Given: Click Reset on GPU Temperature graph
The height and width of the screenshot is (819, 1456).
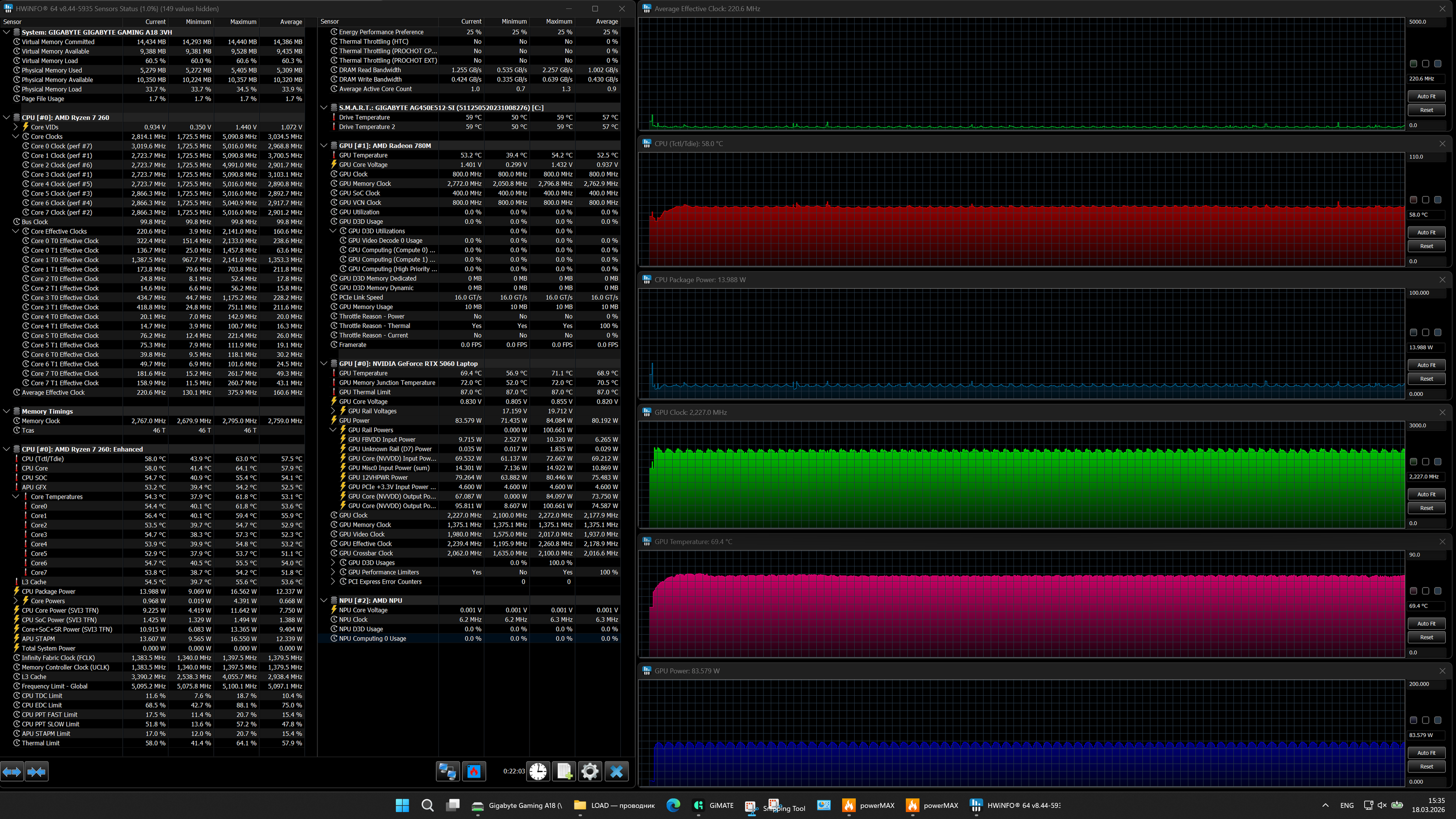Looking at the screenshot, I should pyautogui.click(x=1426, y=638).
